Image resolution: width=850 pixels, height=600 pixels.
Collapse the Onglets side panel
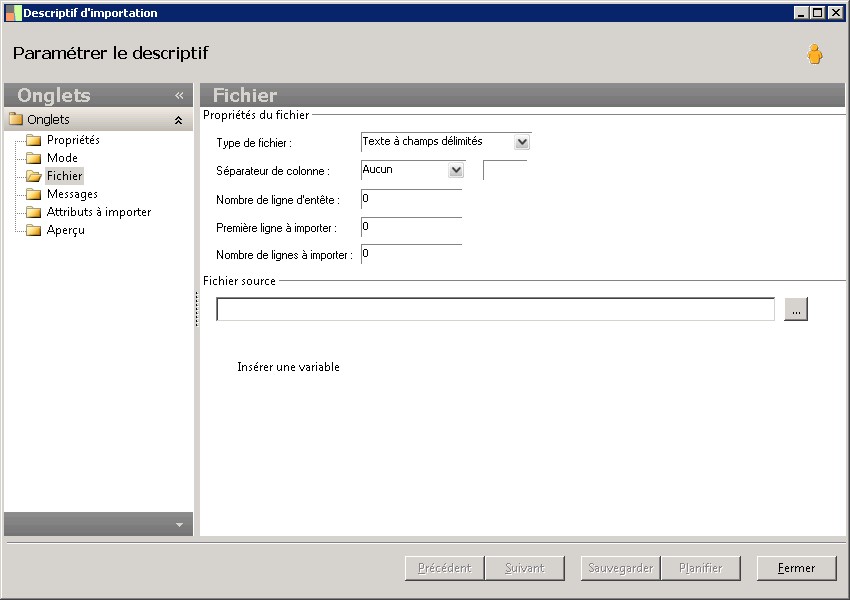(x=179, y=95)
